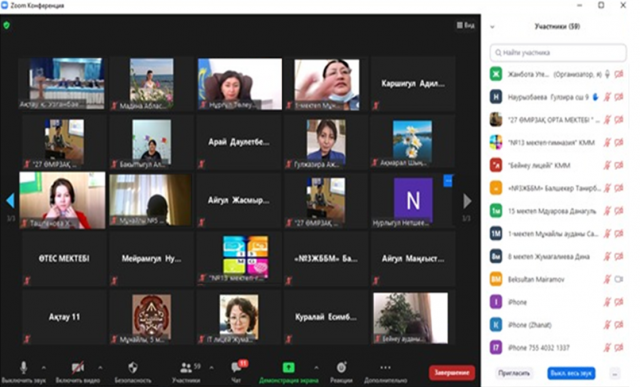The width and height of the screenshot is (640, 387).
Task: Open the Participants icon showing 59
Action: pos(186,367)
